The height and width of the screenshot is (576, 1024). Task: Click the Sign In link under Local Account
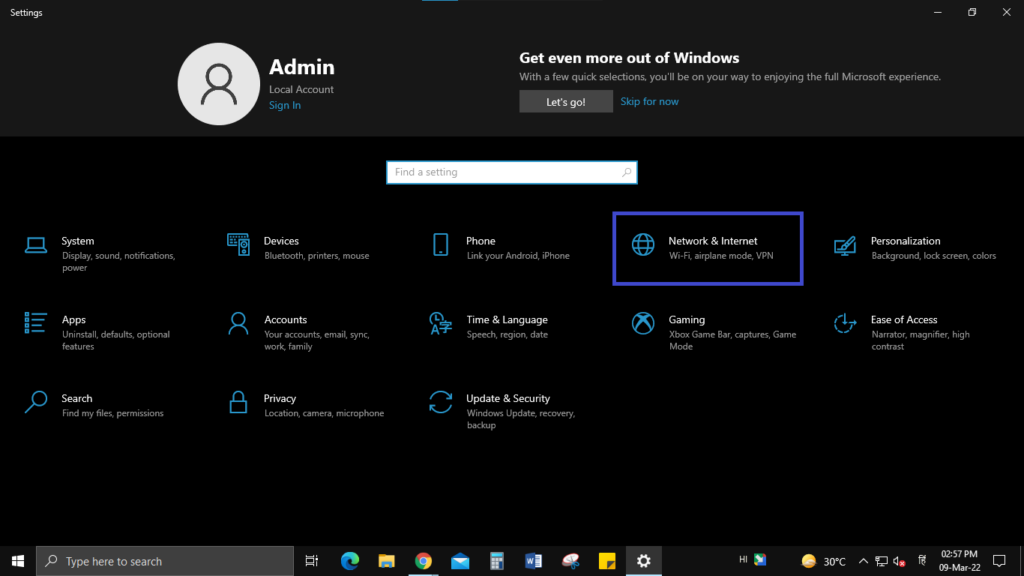tap(285, 105)
